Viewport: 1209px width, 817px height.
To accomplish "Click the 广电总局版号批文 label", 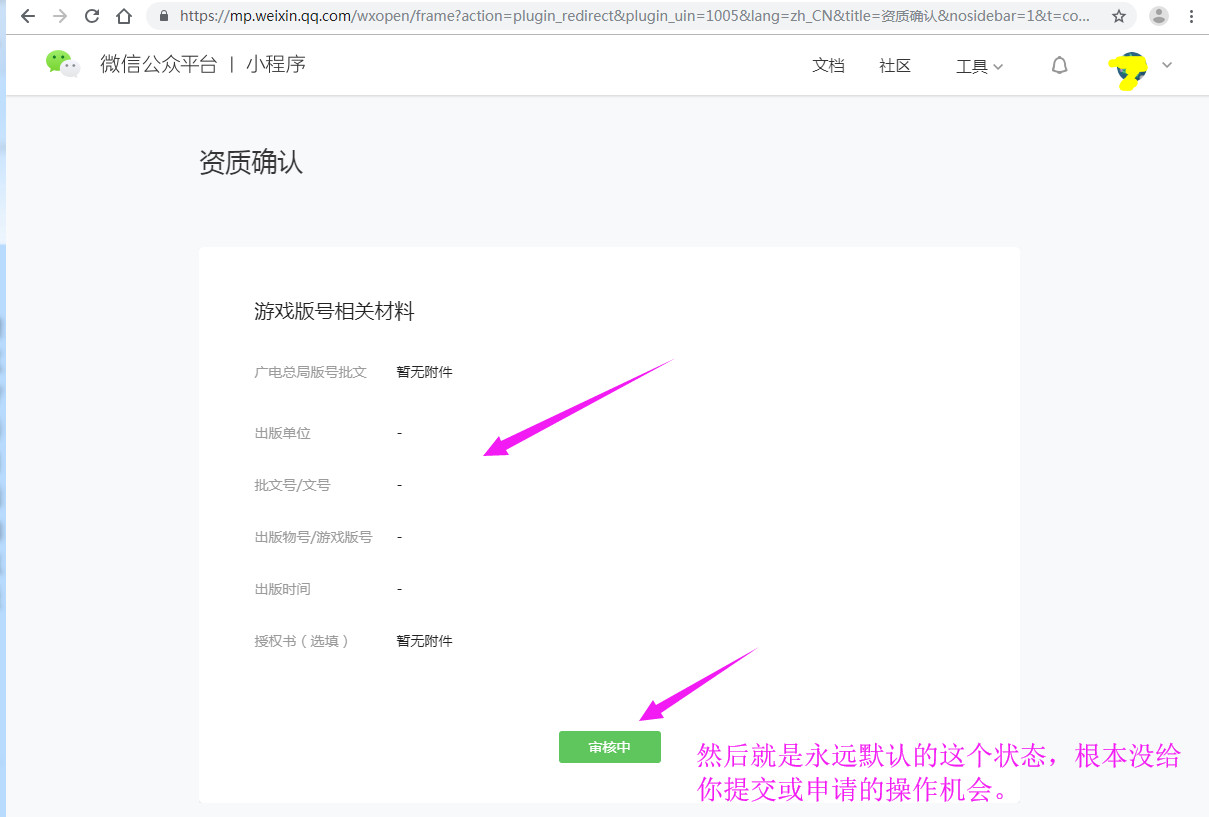I will point(311,372).
